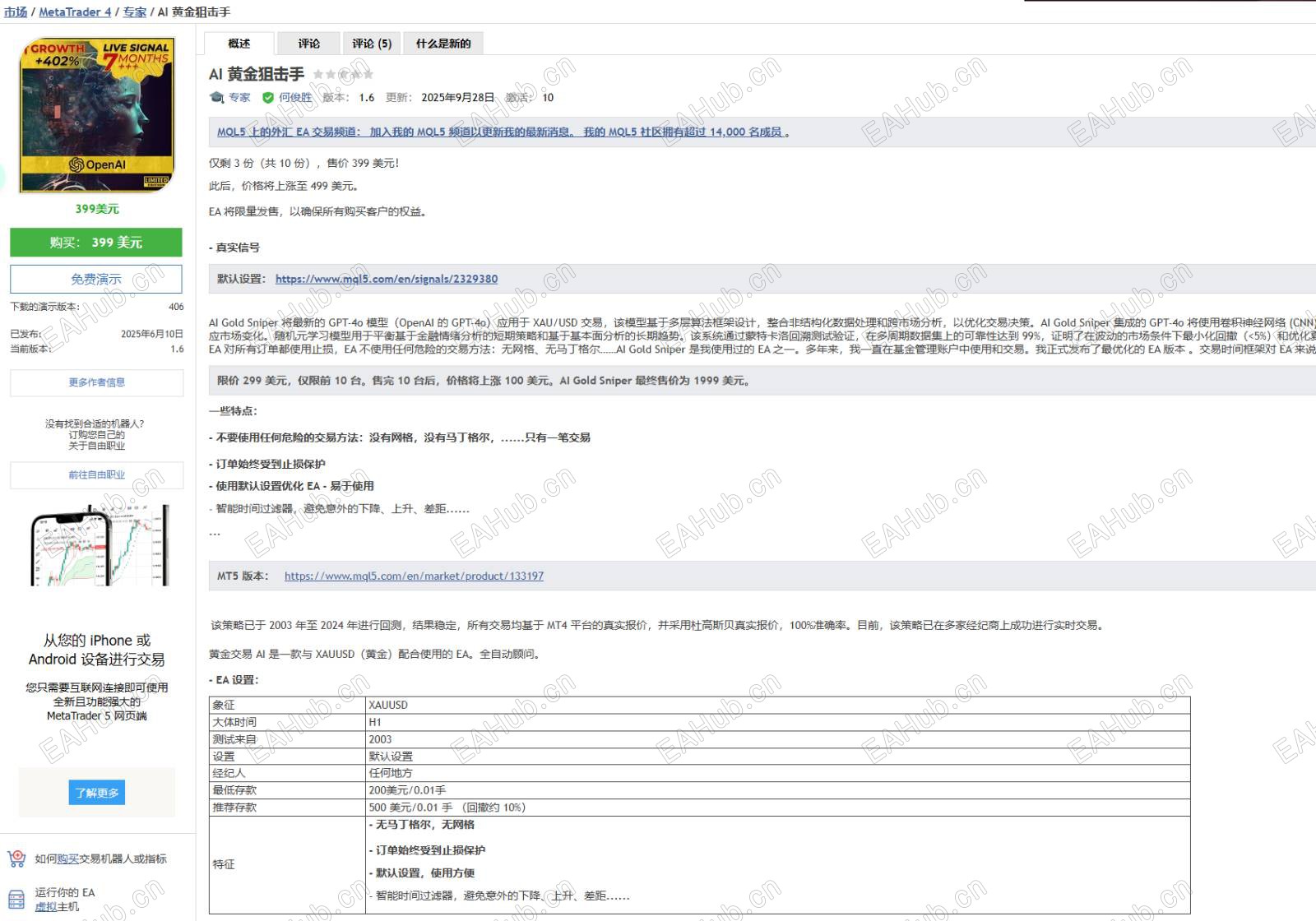Click the 免费演示 button
Screen dimensions: 1316x921
(96, 279)
